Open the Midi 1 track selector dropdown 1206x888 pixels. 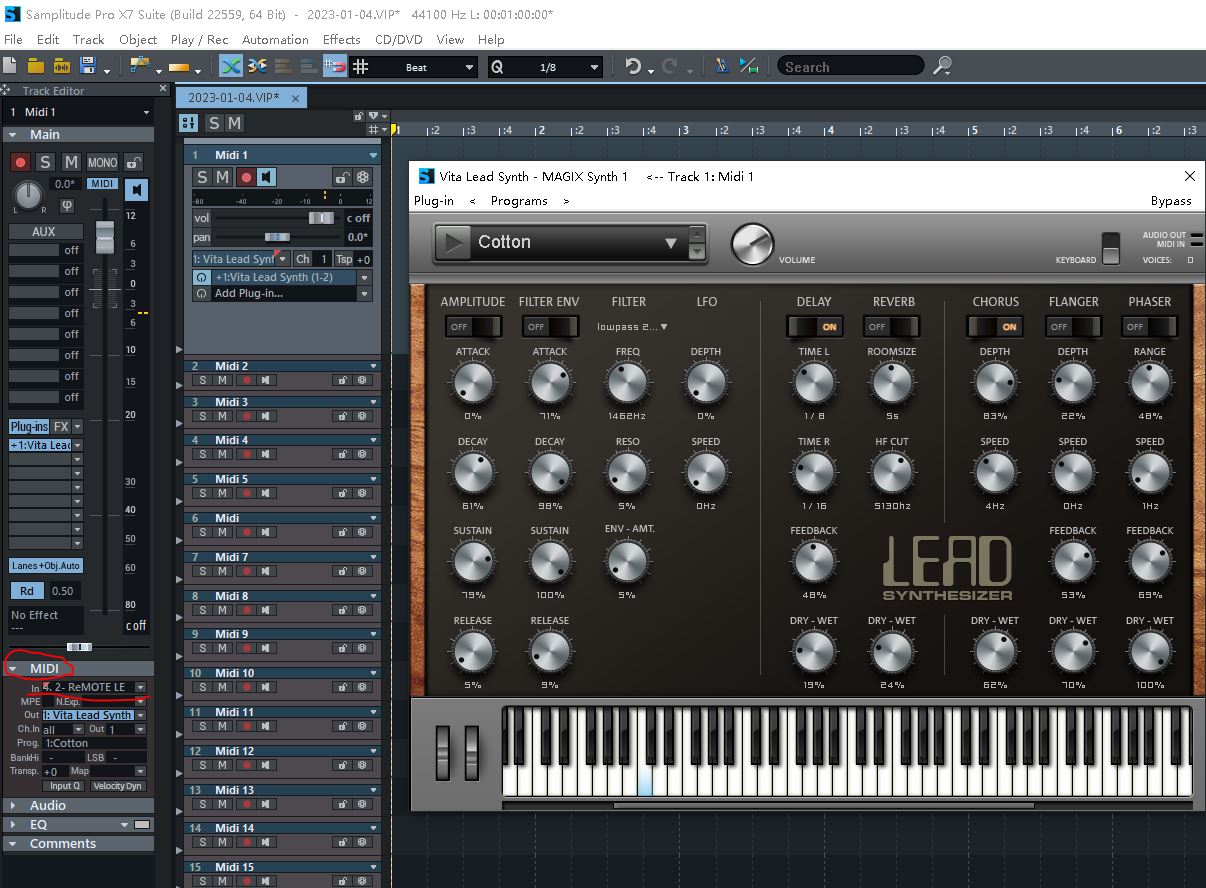(146, 112)
